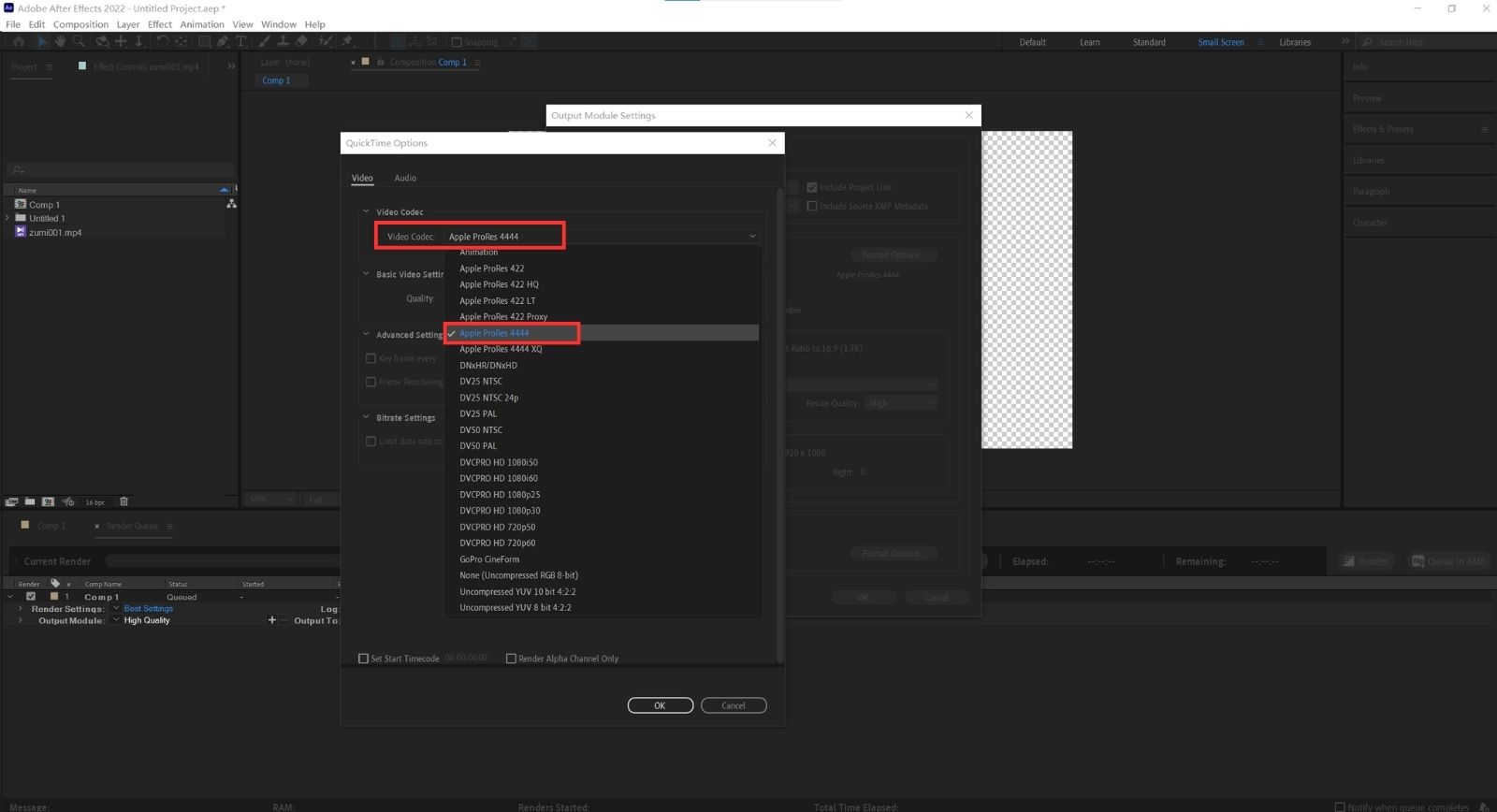Screen dimensions: 1497x812
Task: Select zumi001.mp4 in the Project panel
Action: coord(54,232)
